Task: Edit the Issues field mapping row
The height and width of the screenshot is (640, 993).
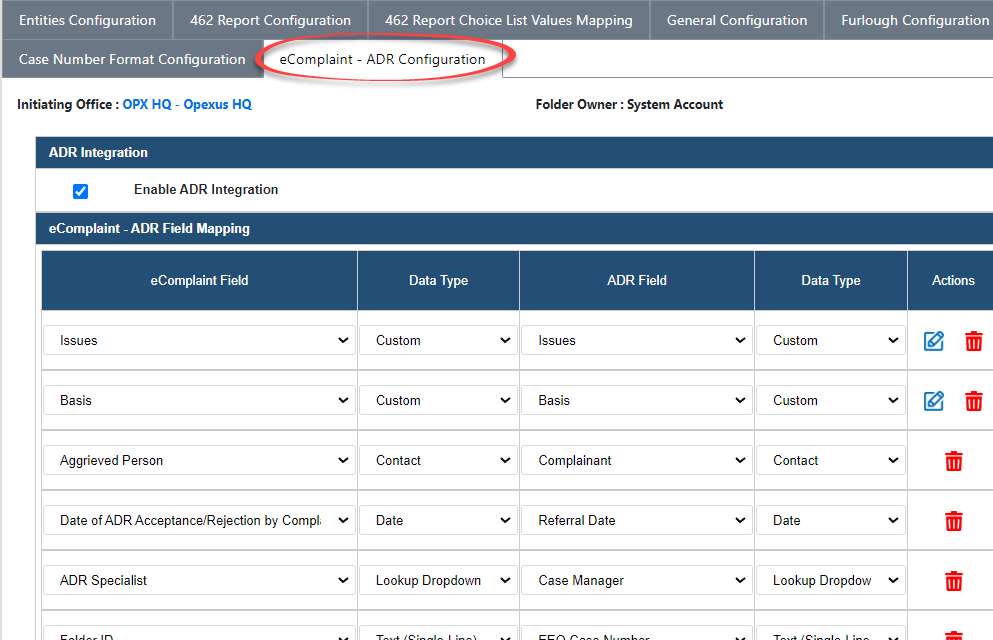Action: pyautogui.click(x=933, y=341)
